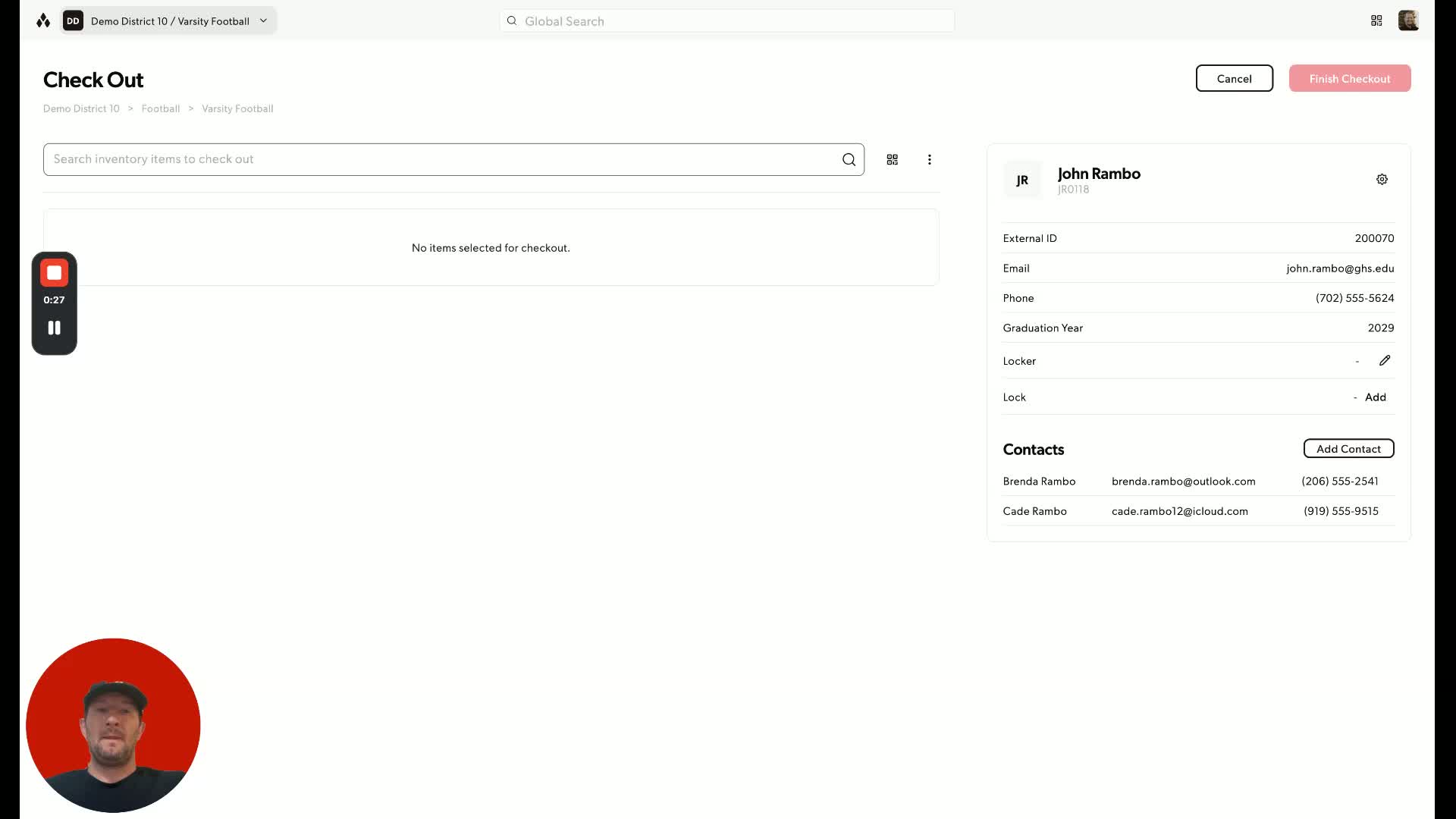Click cade.rambo12@icloud.com email

1179,511
